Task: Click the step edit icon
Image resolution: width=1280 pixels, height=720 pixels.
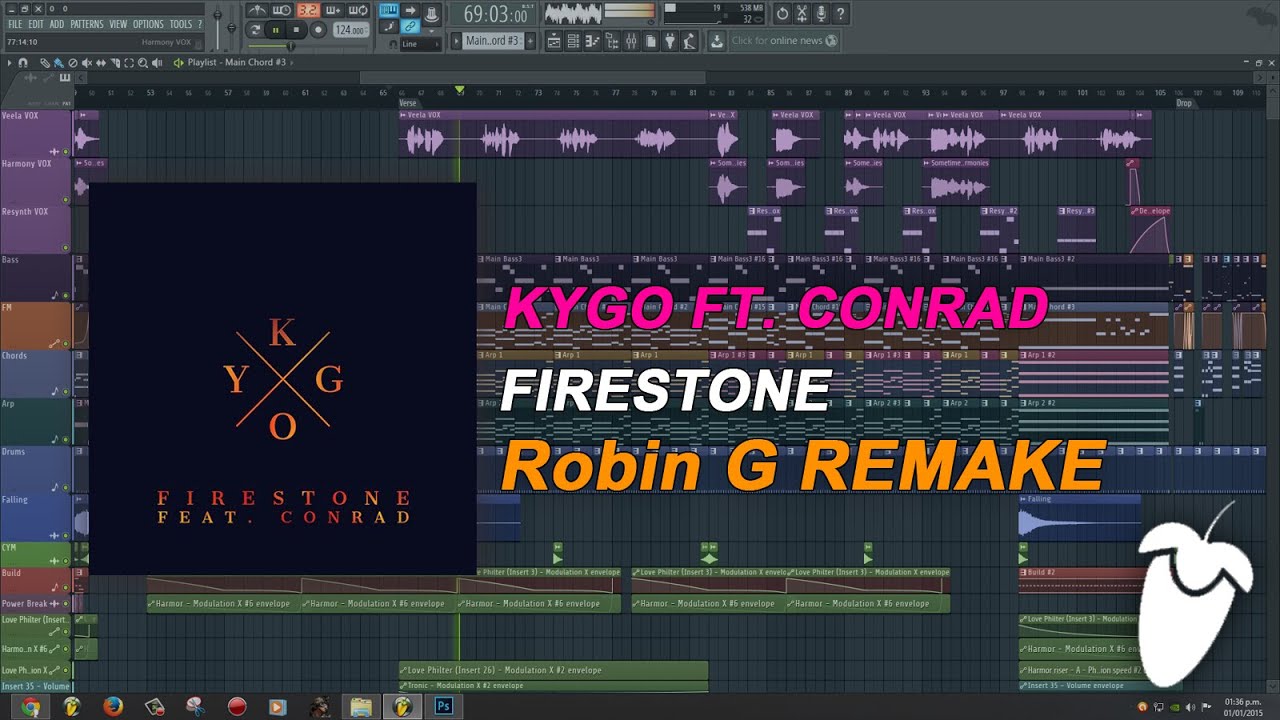Action: [388, 26]
